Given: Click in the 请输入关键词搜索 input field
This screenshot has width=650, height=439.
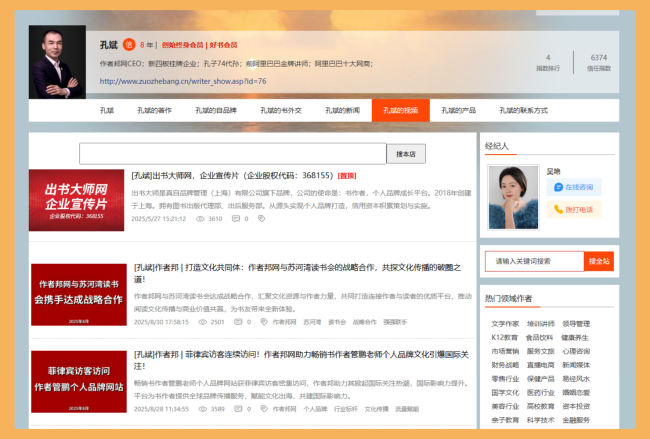Looking at the screenshot, I should pos(533,261).
